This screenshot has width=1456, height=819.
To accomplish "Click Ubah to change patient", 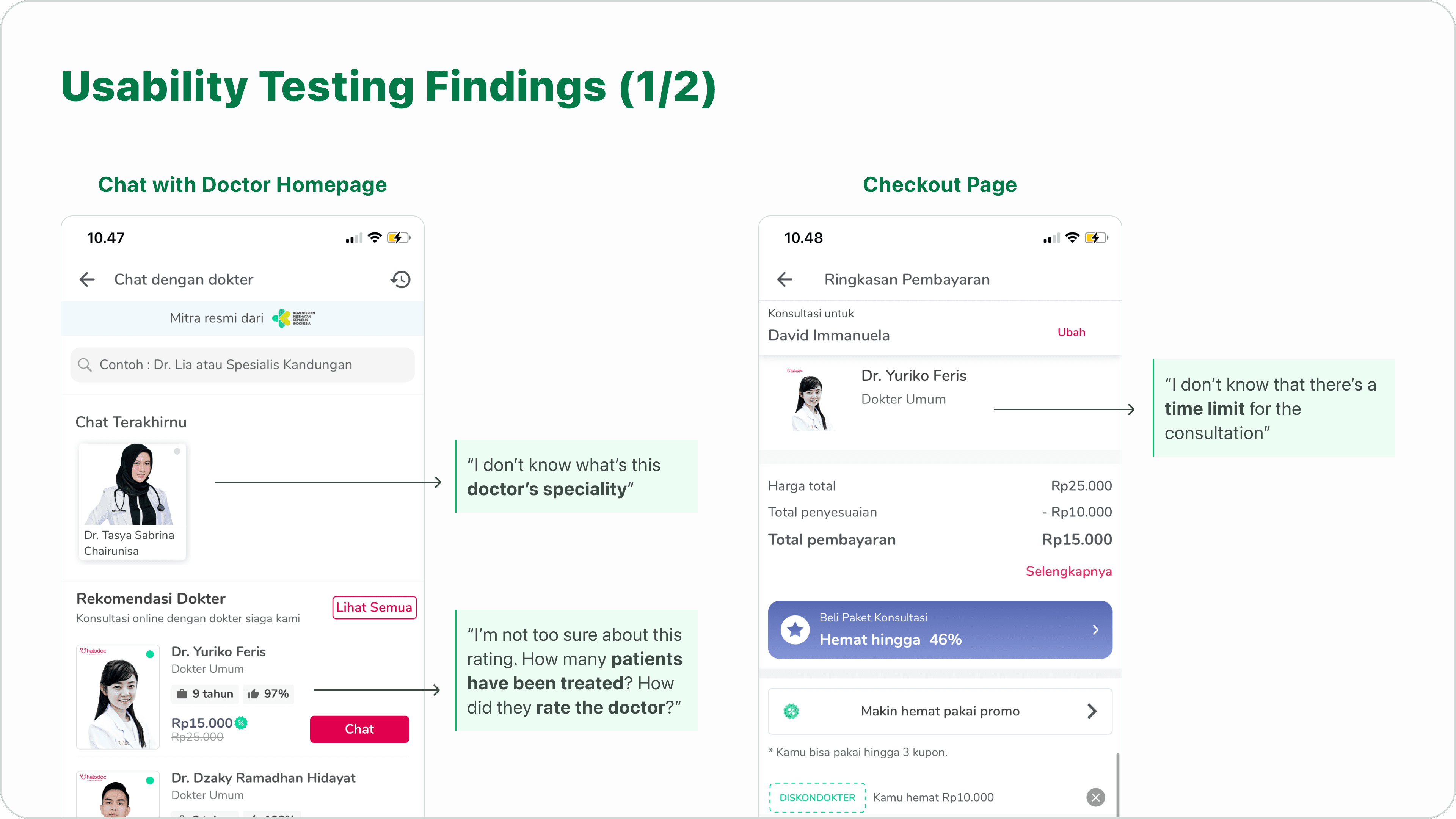I will click(1071, 332).
